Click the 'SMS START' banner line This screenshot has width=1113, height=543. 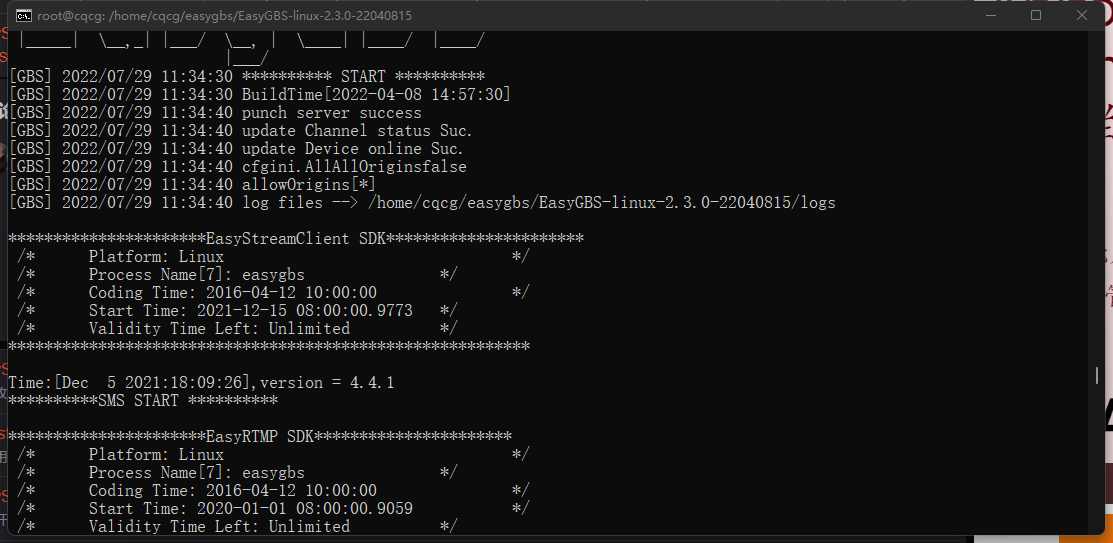point(143,401)
